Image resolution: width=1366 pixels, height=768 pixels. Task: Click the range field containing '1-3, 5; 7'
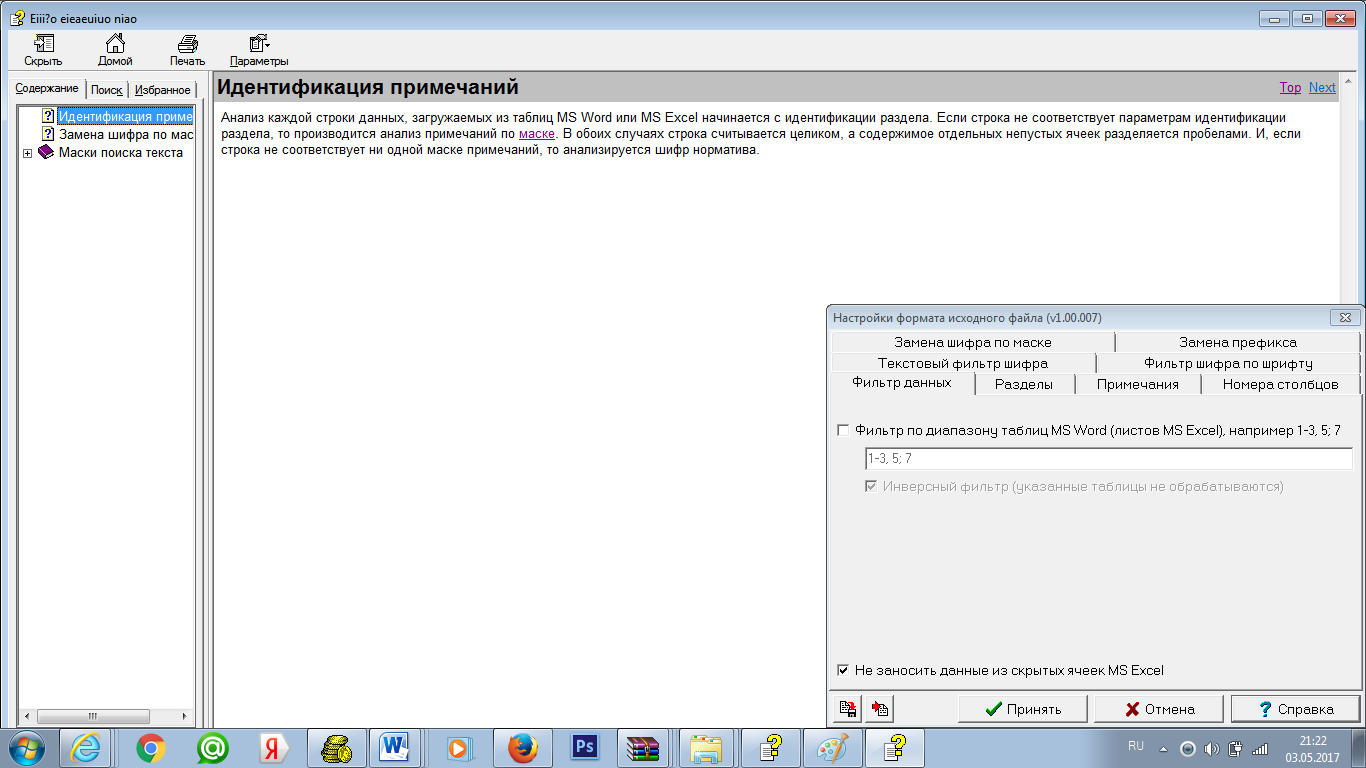1109,458
